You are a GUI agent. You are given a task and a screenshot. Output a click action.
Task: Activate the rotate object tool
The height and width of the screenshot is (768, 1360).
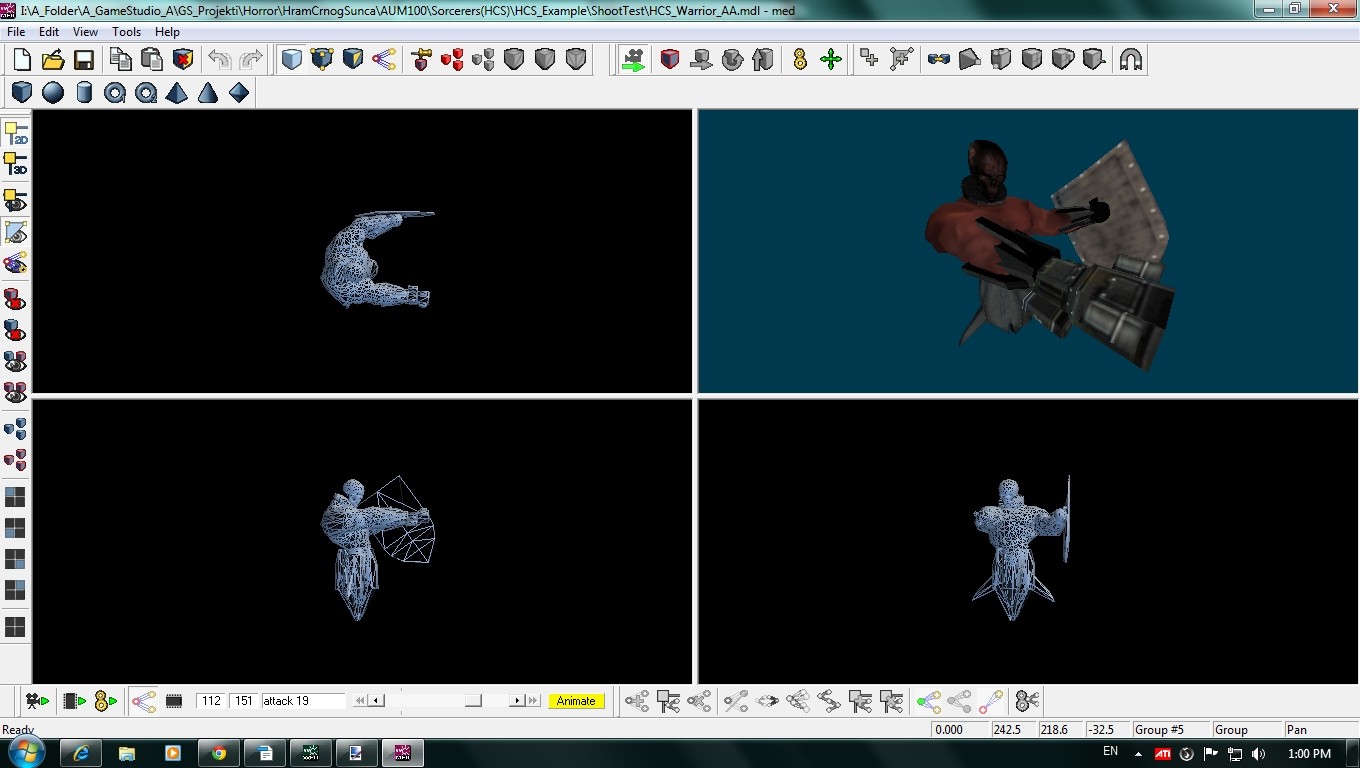[x=732, y=60]
